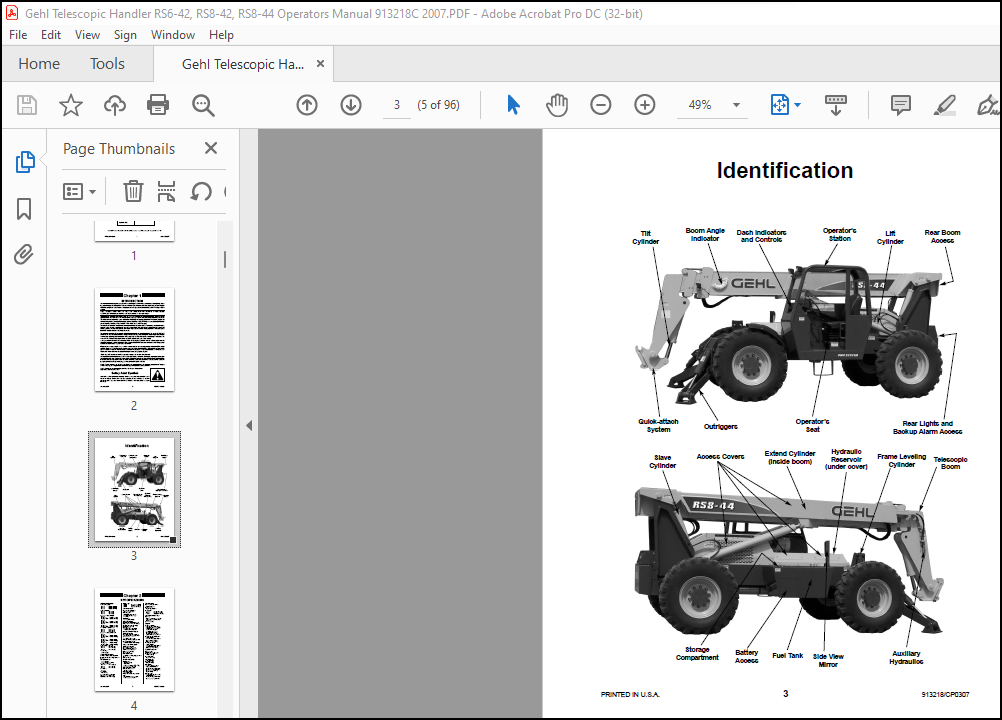
Task: Click the 'Storage Compartment' label
Action: 697,653
